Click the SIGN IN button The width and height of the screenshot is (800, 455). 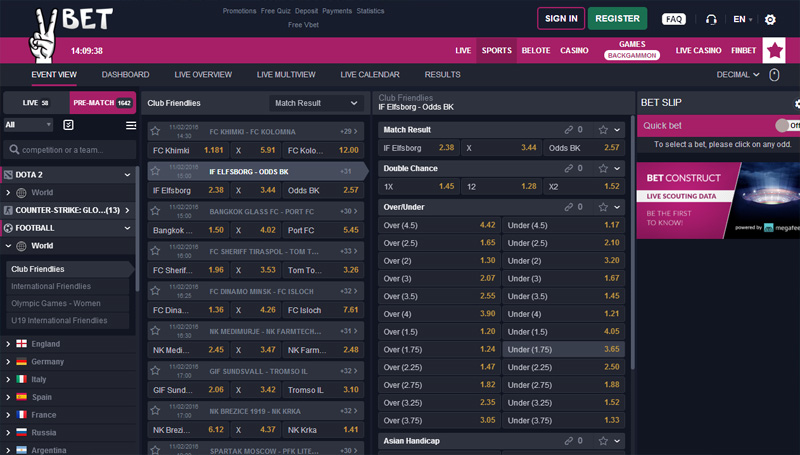tap(561, 19)
